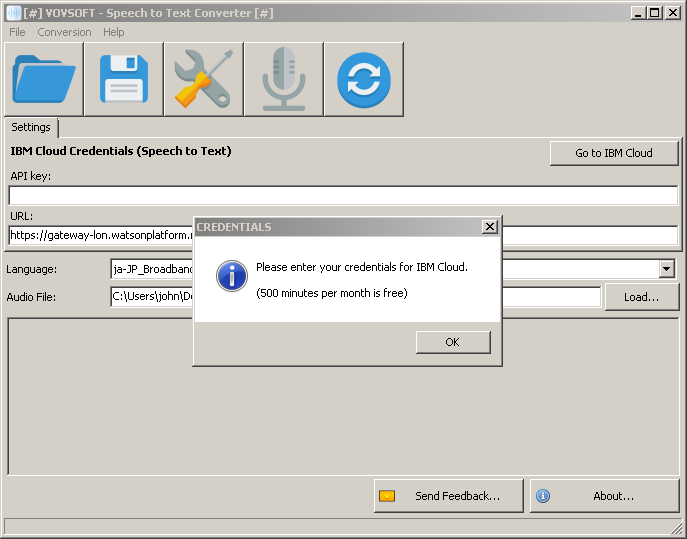Click the app icon in title bar

[14, 13]
